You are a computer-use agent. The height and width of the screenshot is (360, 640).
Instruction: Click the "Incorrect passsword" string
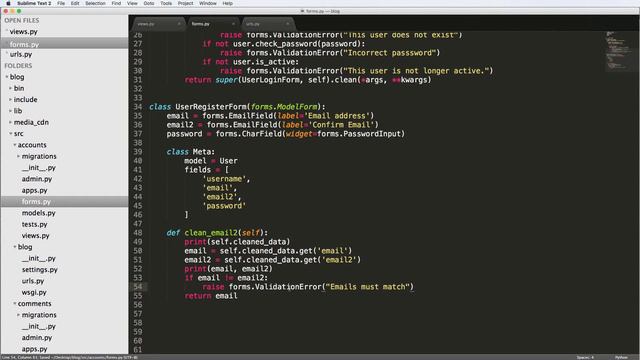point(389,53)
